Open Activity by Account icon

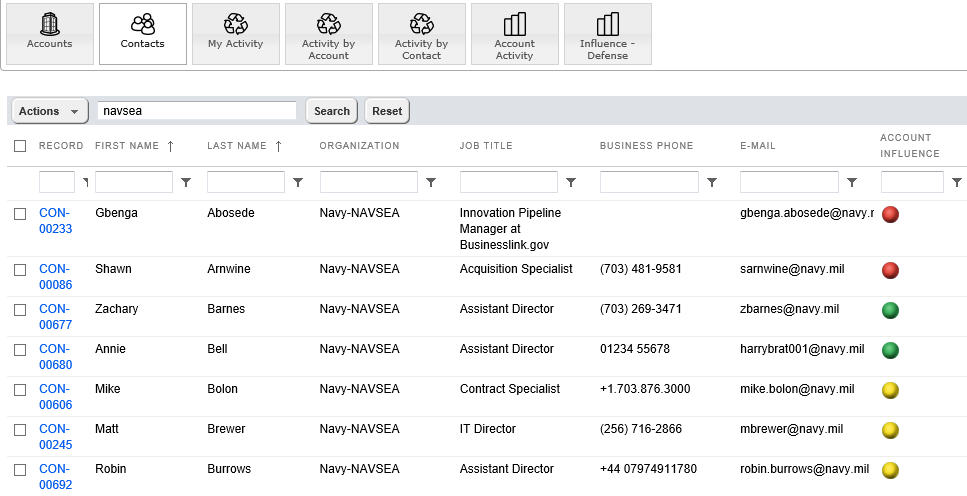tap(328, 25)
